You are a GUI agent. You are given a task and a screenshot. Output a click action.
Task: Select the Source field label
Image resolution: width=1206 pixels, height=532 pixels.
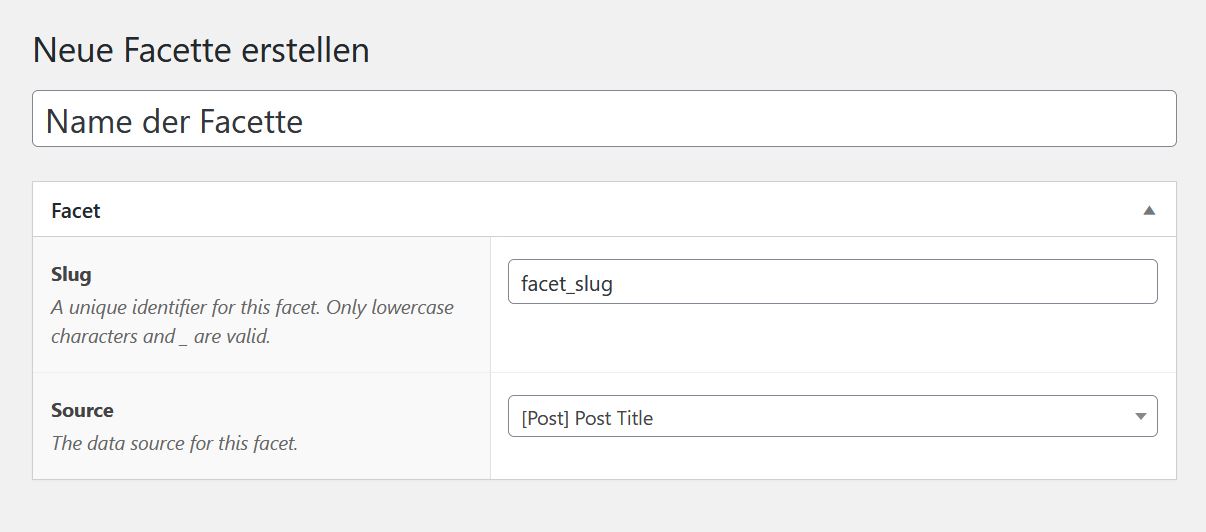[x=82, y=410]
